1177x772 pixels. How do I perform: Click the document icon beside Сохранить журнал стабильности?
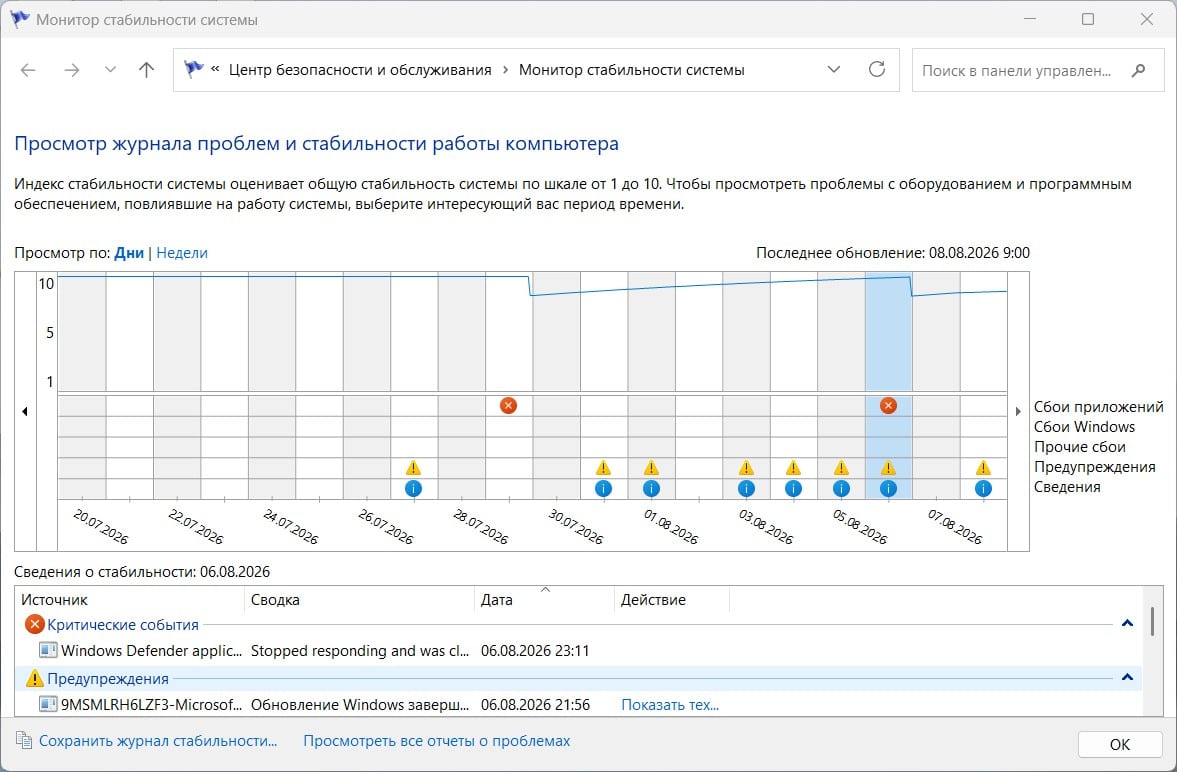24,740
